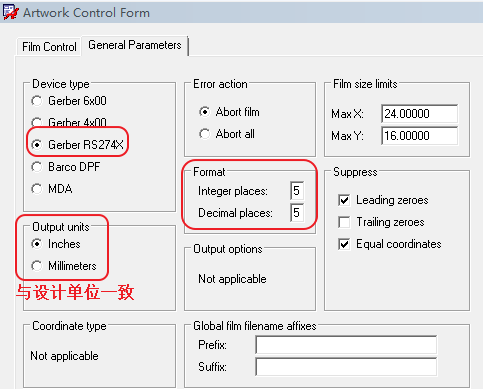Focus the Max Y film size field

tap(420, 136)
